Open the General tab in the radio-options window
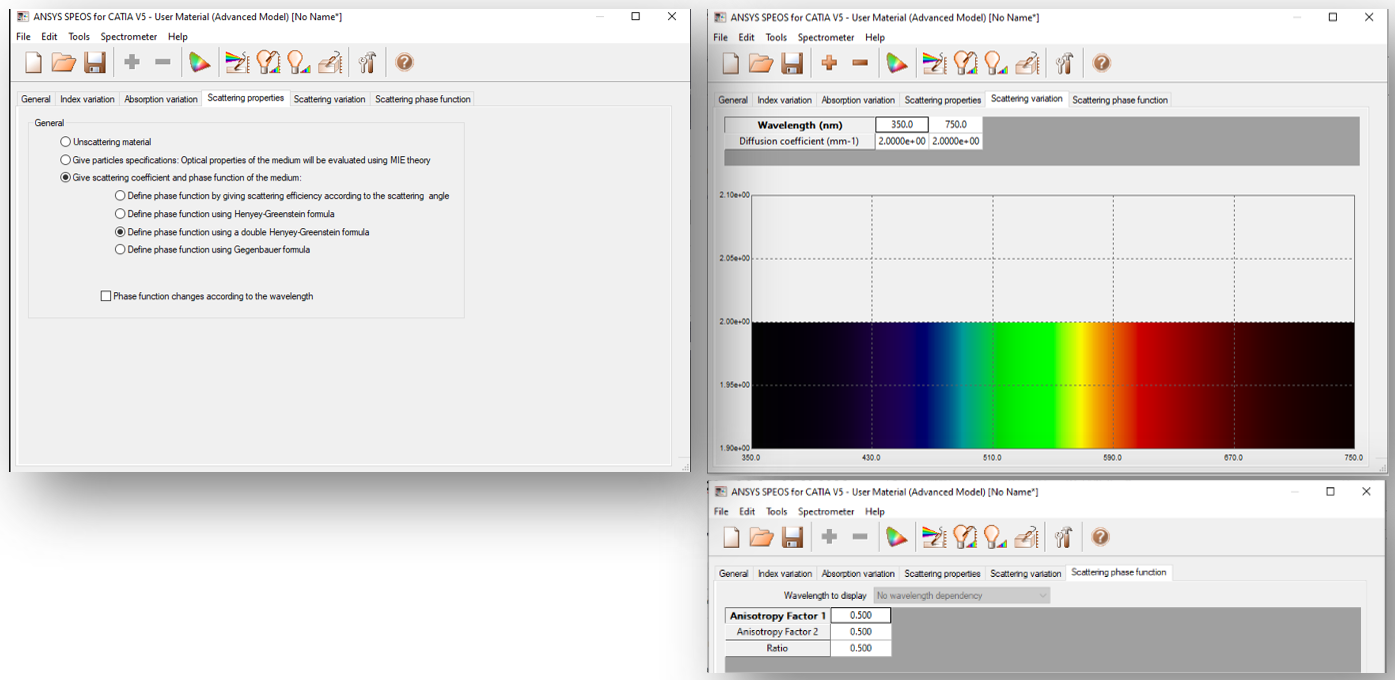1395x680 pixels. coord(36,99)
